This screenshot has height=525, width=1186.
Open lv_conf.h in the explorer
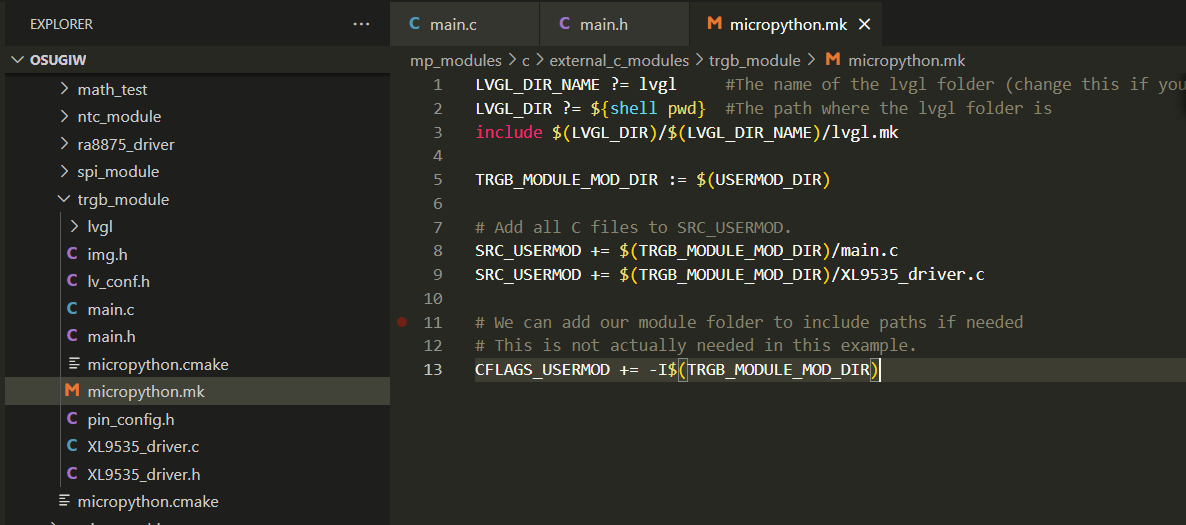point(119,281)
